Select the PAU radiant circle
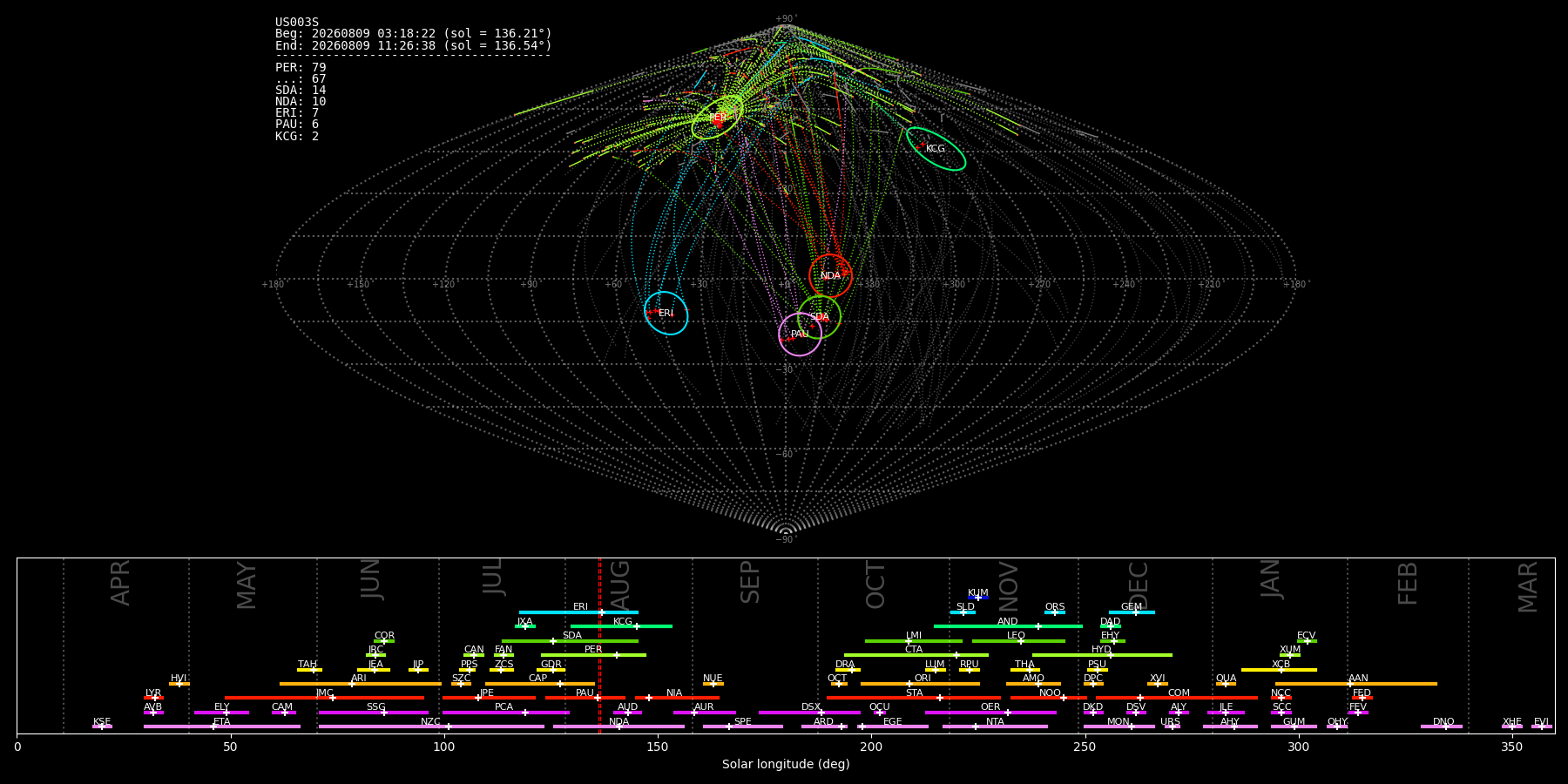 tap(800, 335)
